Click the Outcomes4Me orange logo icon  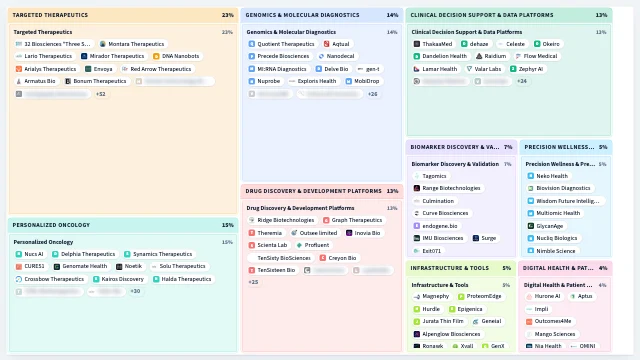click(x=529, y=322)
